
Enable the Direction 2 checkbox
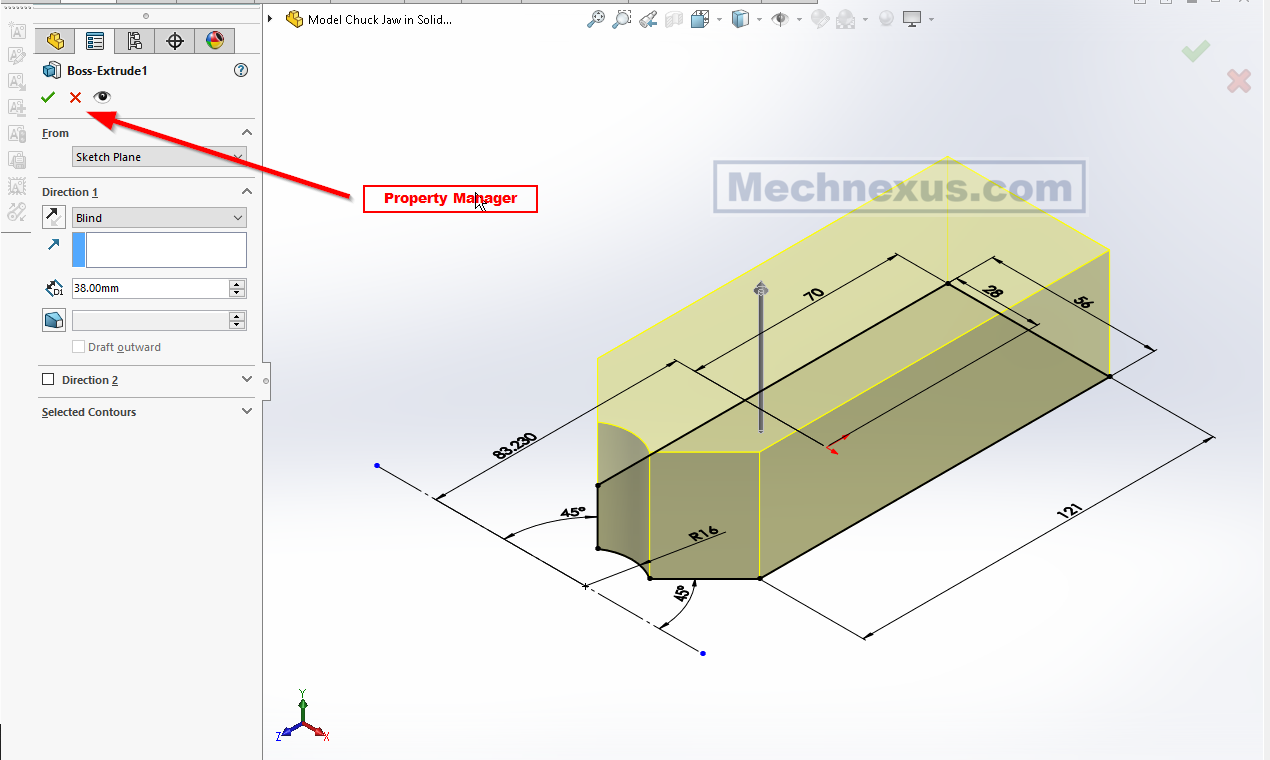[48, 380]
